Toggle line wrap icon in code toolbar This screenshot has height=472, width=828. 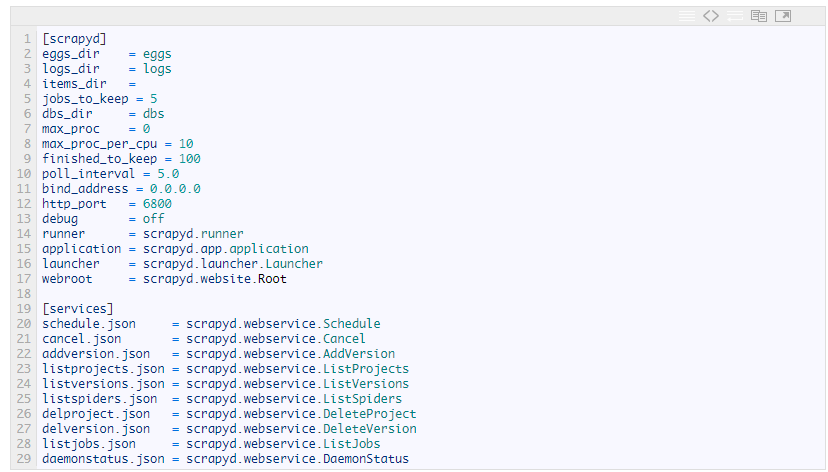tap(735, 16)
